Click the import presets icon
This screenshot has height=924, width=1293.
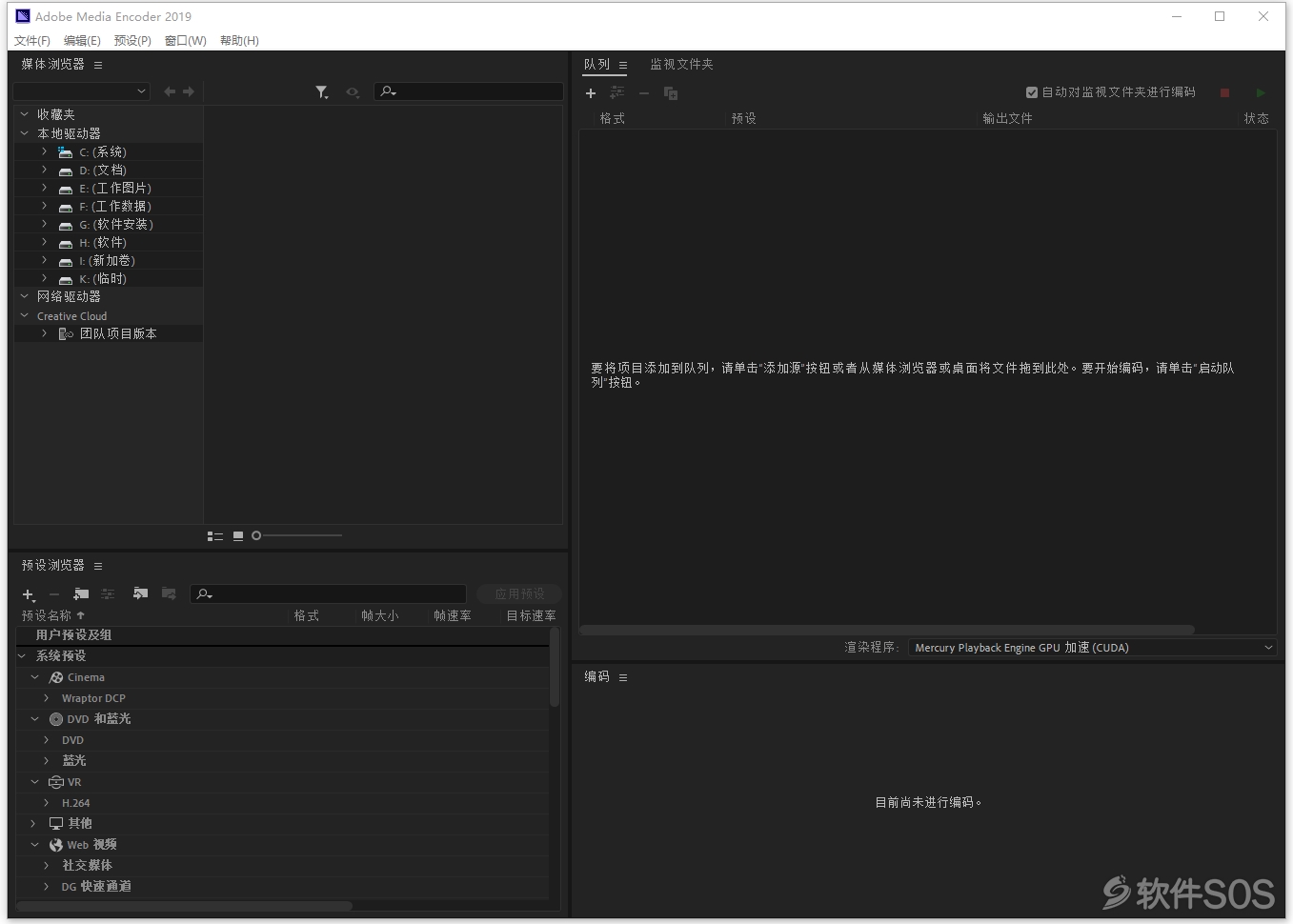(x=141, y=593)
